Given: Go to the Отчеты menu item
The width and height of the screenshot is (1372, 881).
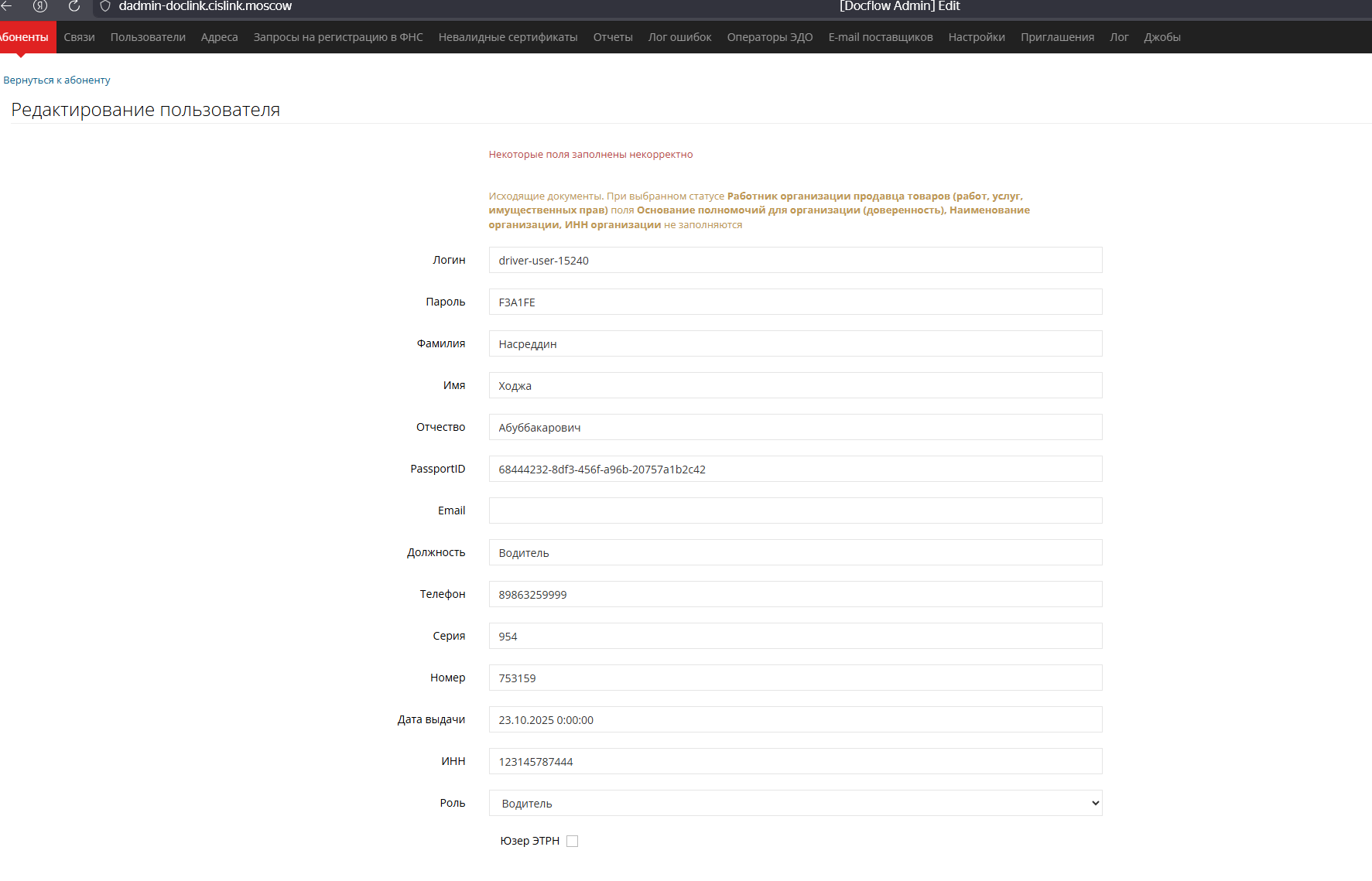Looking at the screenshot, I should coord(613,37).
